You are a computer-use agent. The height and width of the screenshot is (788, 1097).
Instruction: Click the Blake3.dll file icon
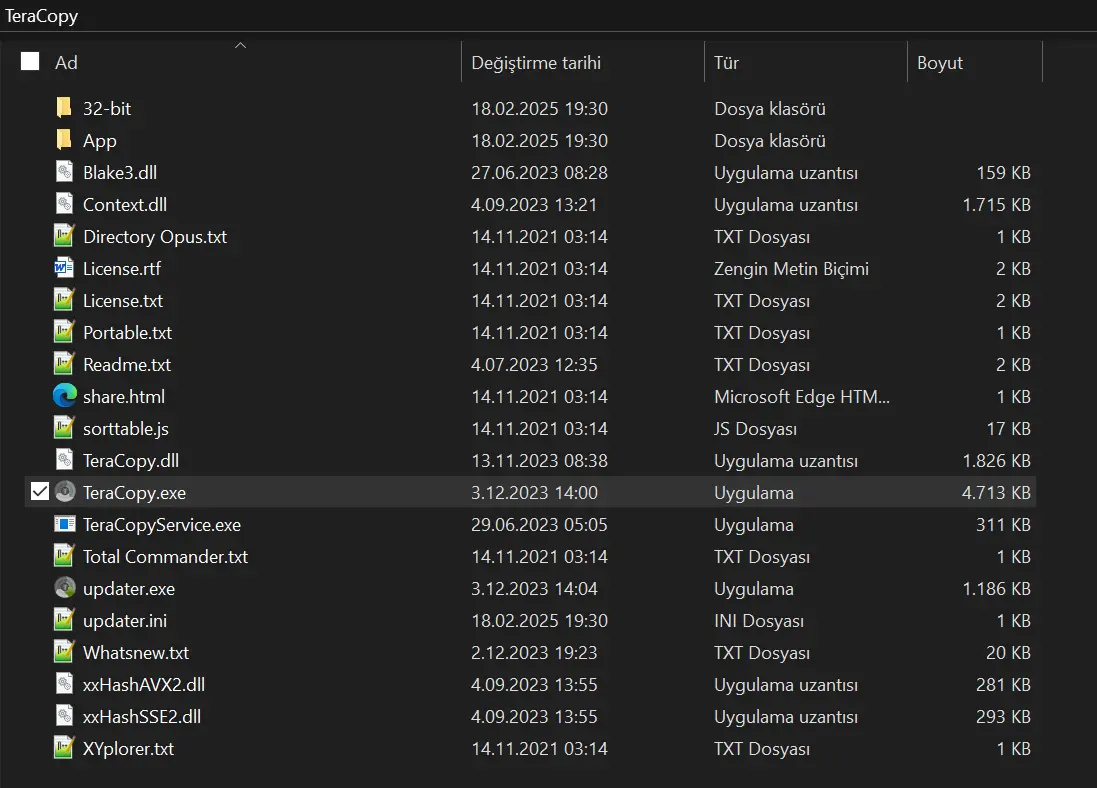(x=64, y=172)
